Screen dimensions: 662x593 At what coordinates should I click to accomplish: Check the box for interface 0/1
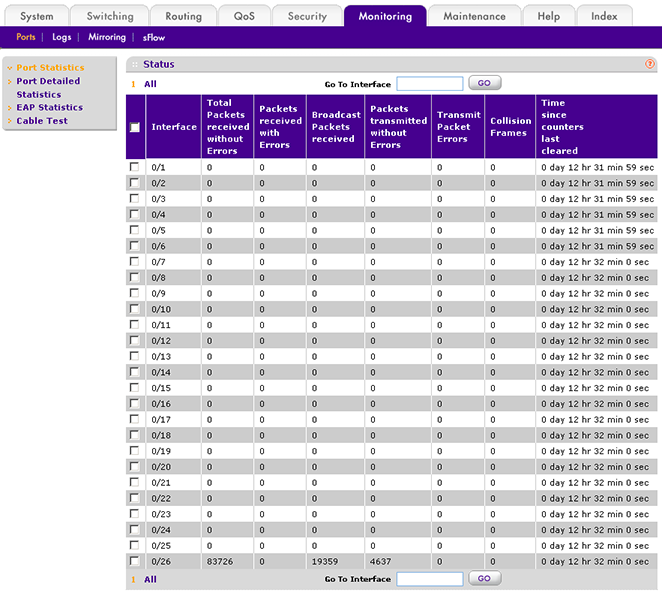pyautogui.click(x=134, y=167)
